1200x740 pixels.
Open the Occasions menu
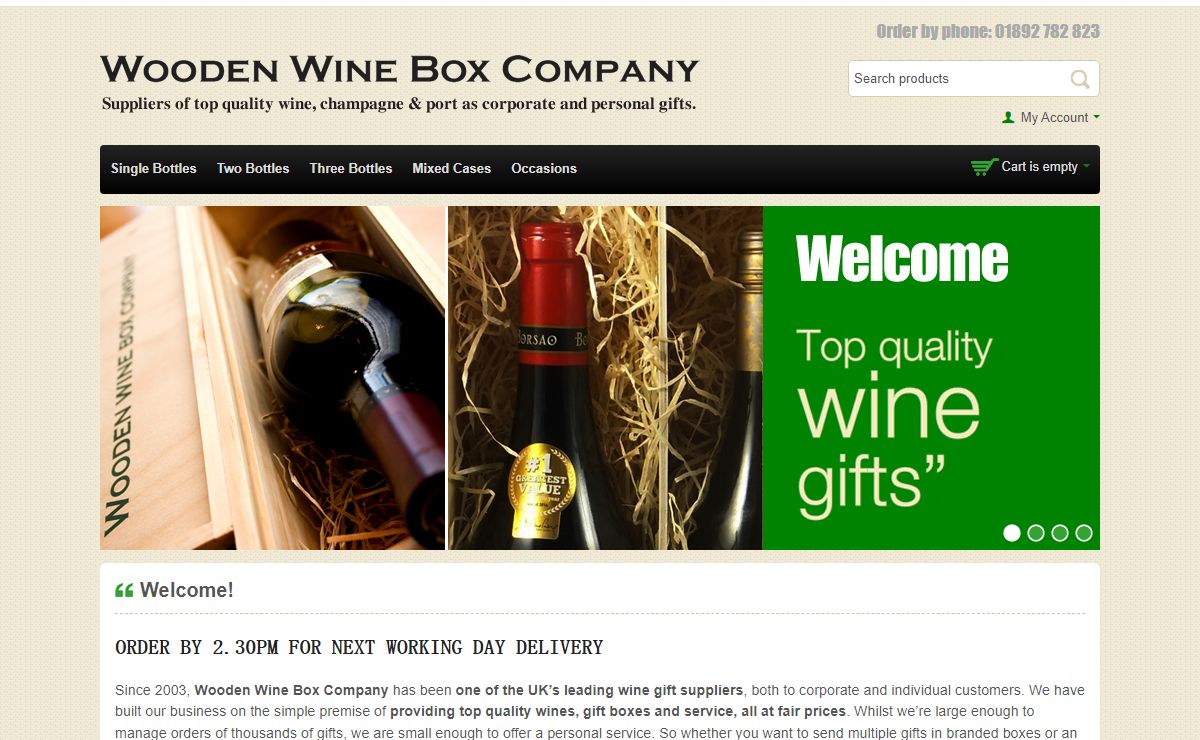pyautogui.click(x=544, y=168)
